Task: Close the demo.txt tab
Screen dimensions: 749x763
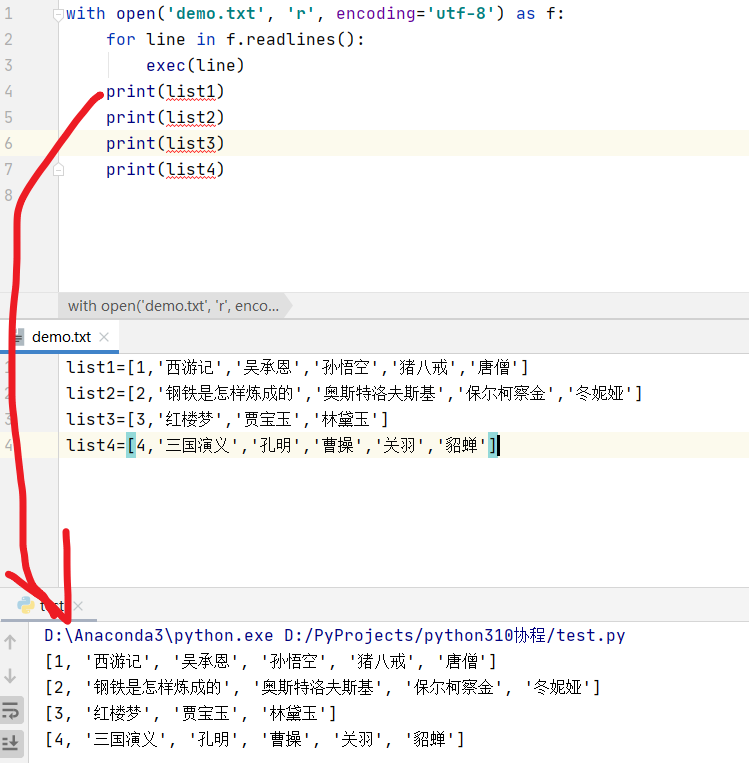Action: click(104, 337)
